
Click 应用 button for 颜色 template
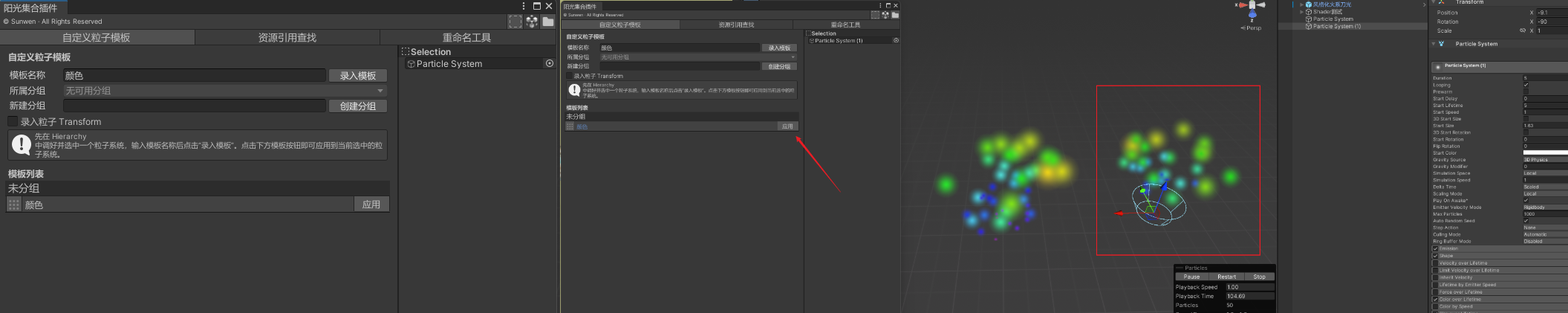[371, 204]
